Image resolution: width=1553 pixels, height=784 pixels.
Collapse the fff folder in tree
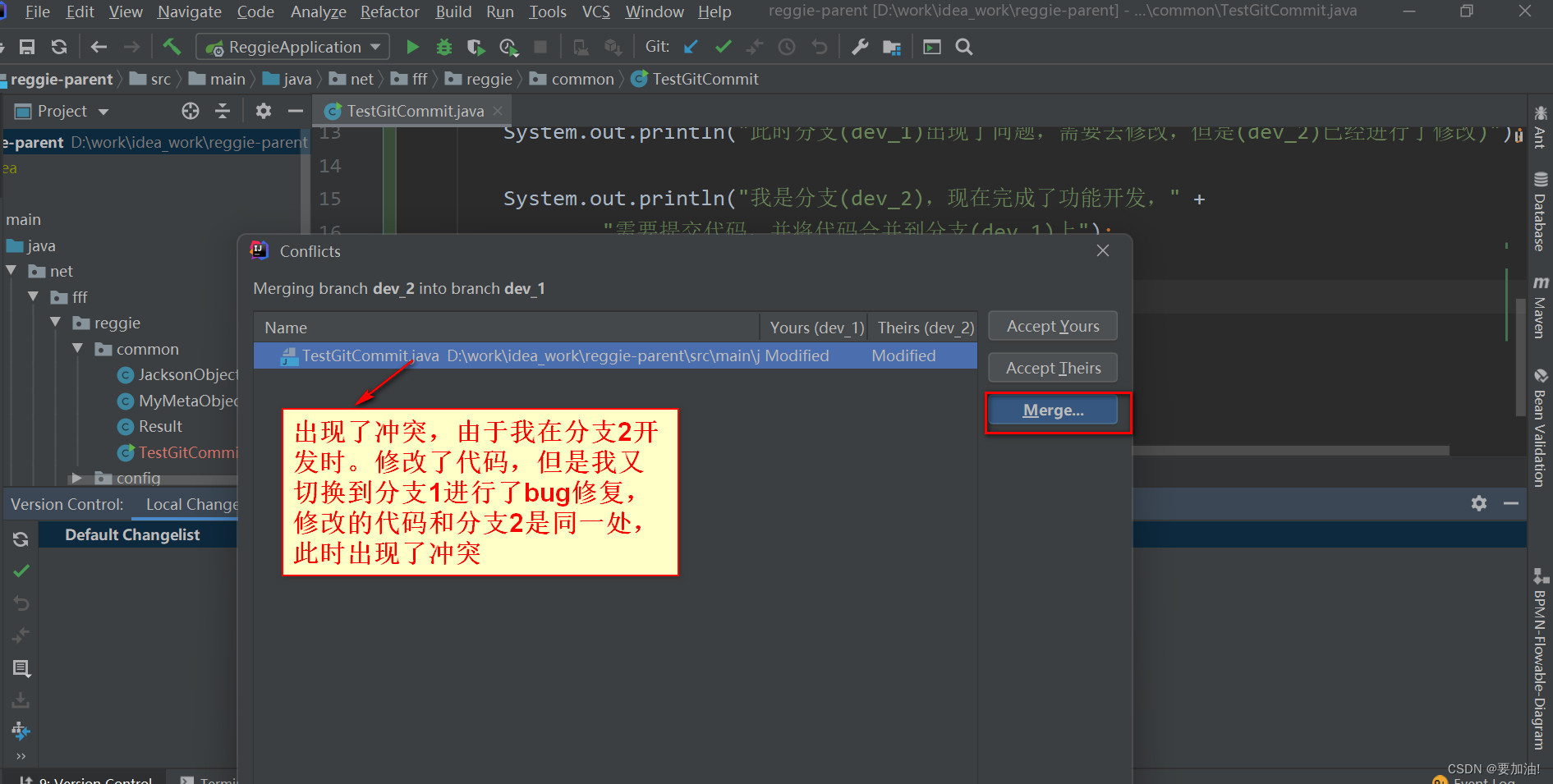click(34, 296)
